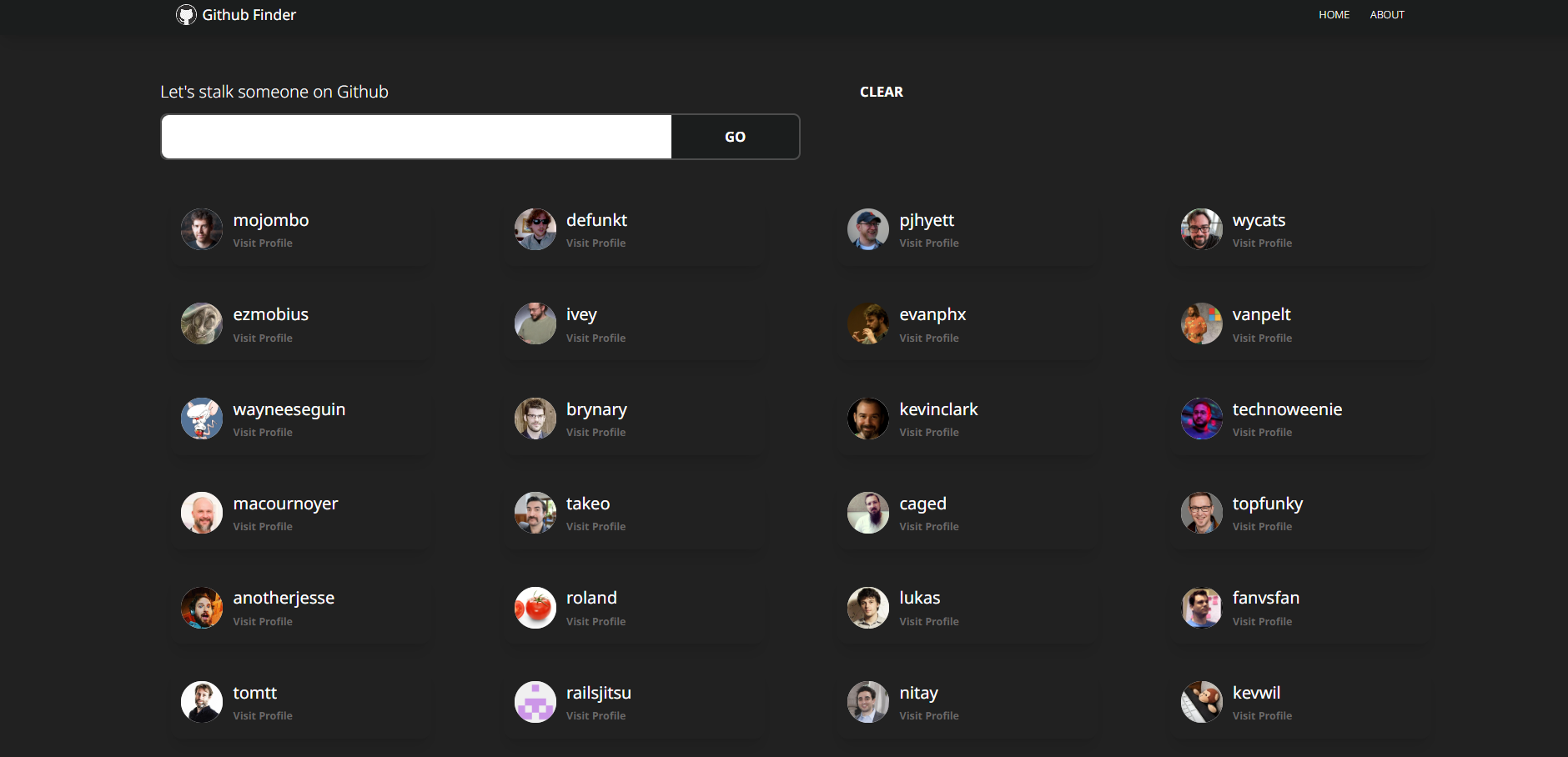Go to takeo's Visit Profile link

(x=596, y=527)
